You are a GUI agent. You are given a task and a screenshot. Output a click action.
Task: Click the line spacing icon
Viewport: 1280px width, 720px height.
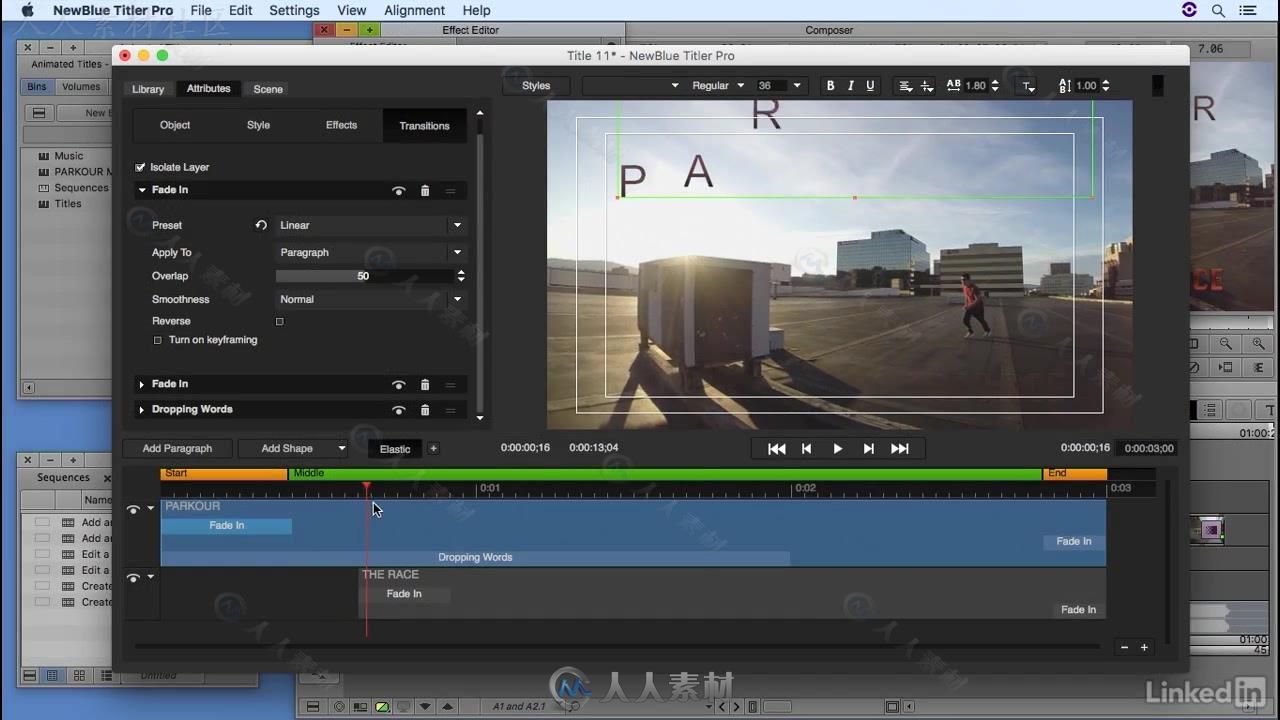point(1064,86)
